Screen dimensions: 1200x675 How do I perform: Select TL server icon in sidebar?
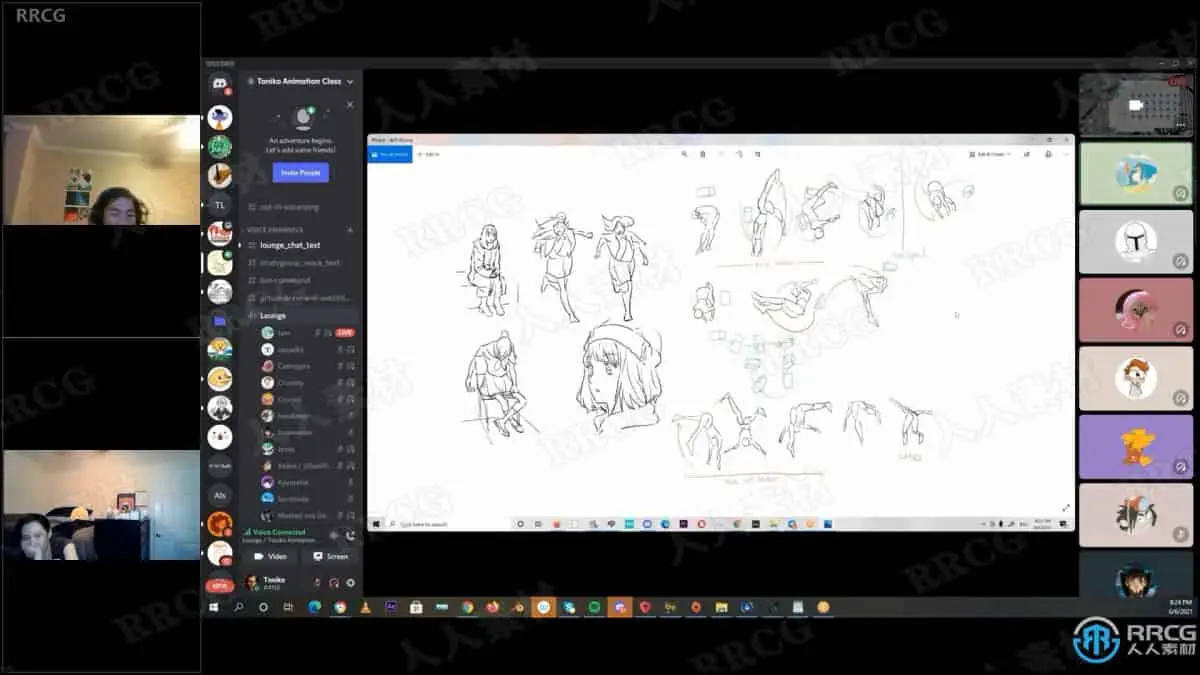tap(220, 204)
